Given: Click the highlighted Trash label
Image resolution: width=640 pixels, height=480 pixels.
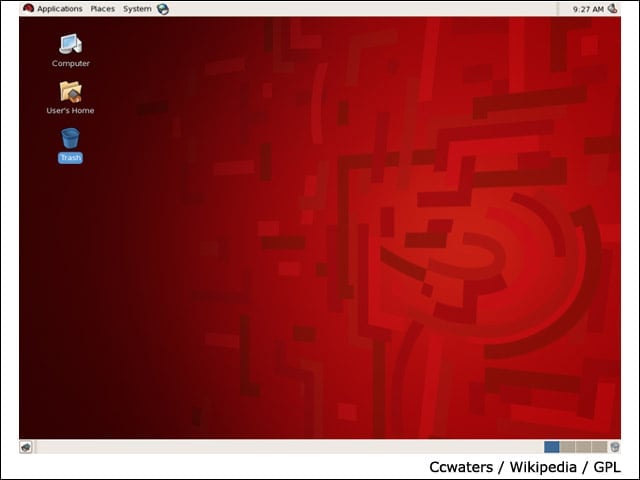Looking at the screenshot, I should [x=70, y=158].
